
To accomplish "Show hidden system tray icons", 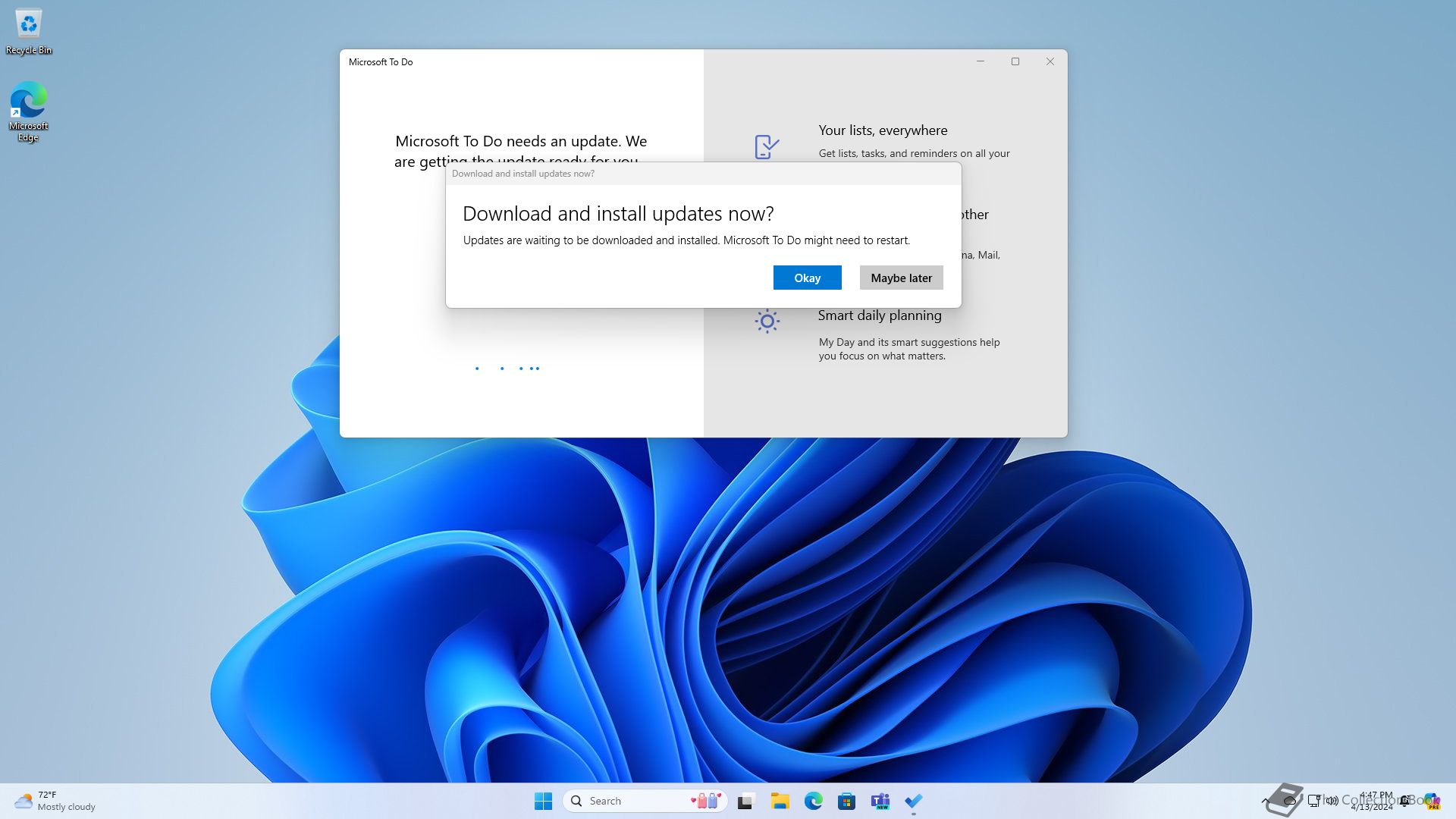I will [1265, 801].
